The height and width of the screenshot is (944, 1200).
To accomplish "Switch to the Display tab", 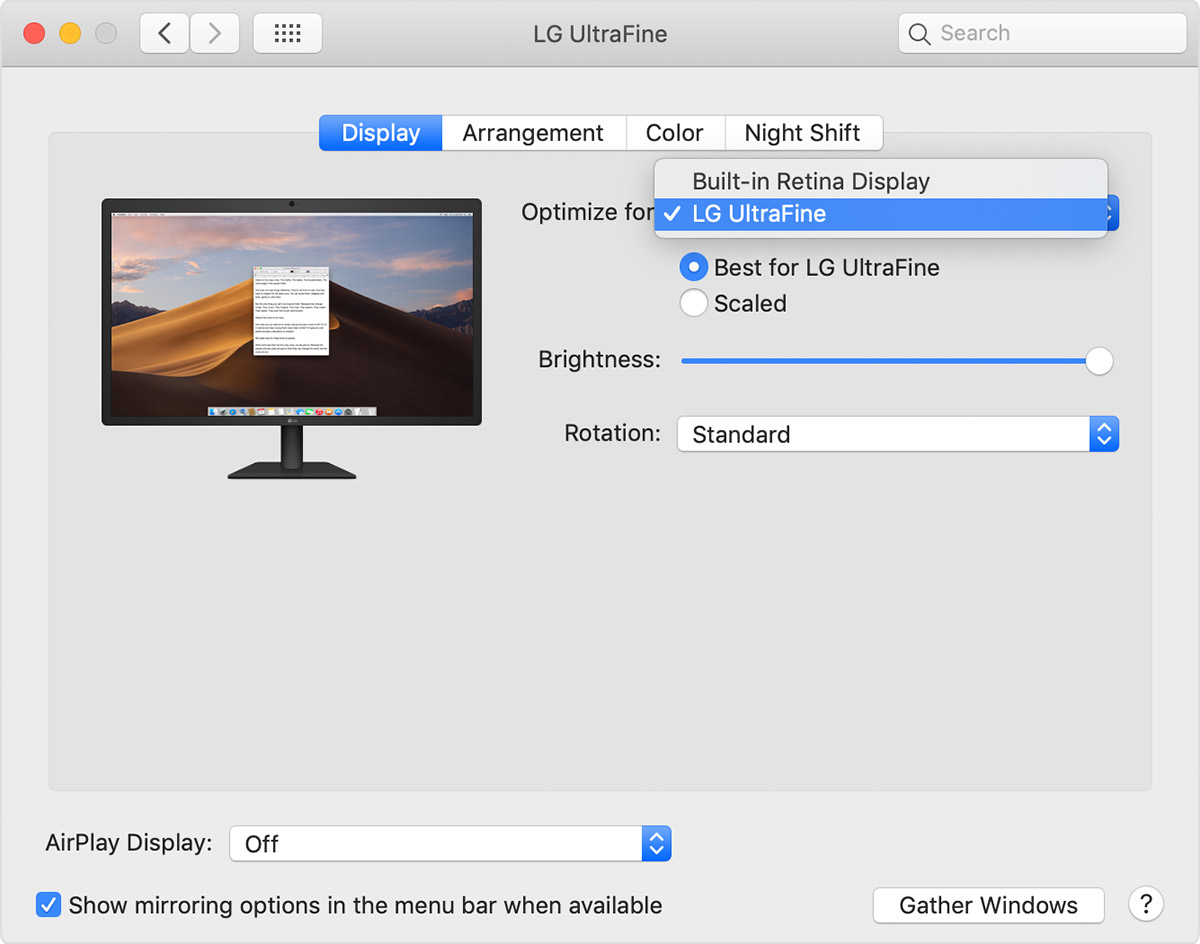I will pos(381,133).
